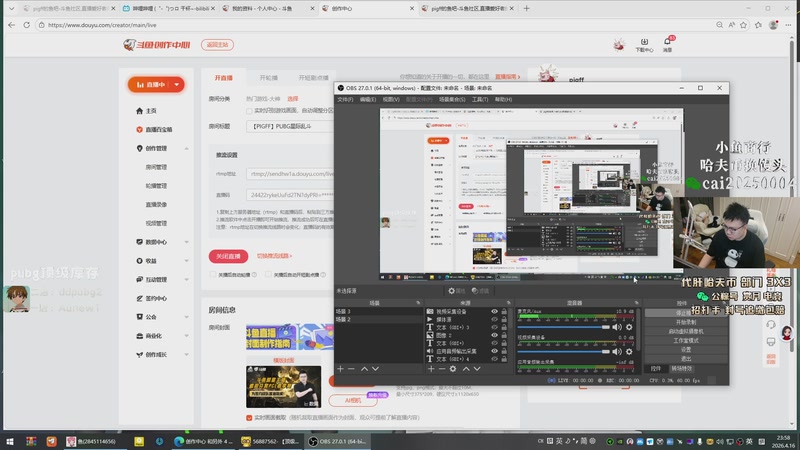This screenshot has height=450, width=800.
Task: Move scene down in OBS Scenes panel
Action: click(x=376, y=369)
